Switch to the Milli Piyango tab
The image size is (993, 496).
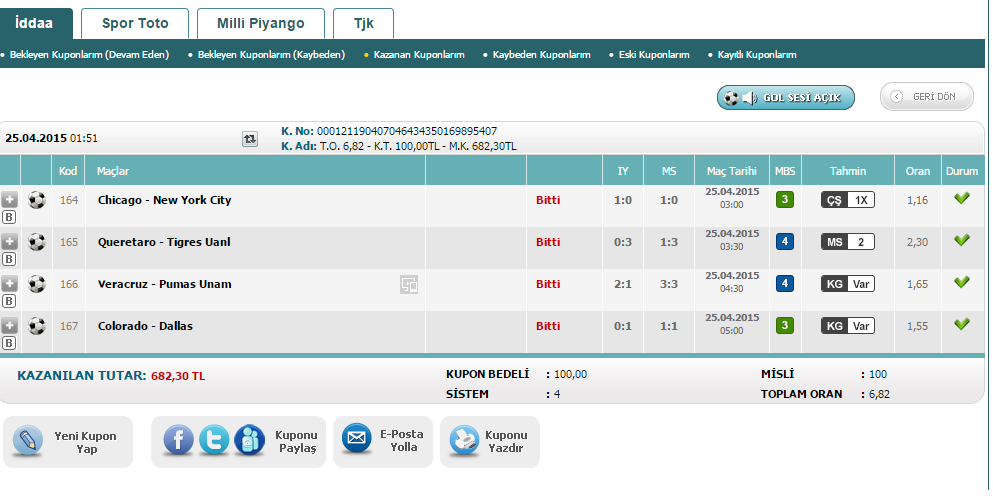pos(260,24)
